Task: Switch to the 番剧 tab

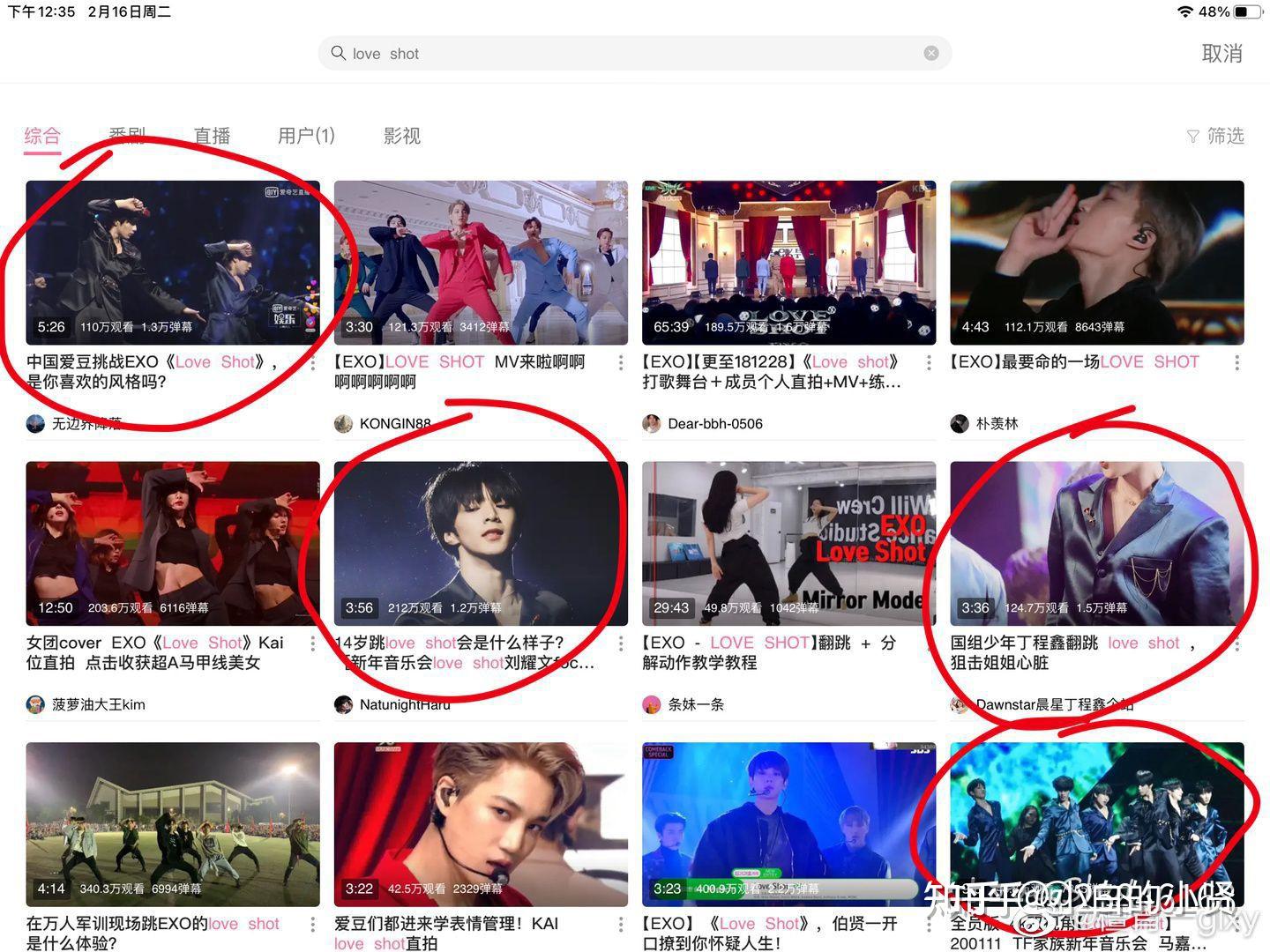Action: 127,136
